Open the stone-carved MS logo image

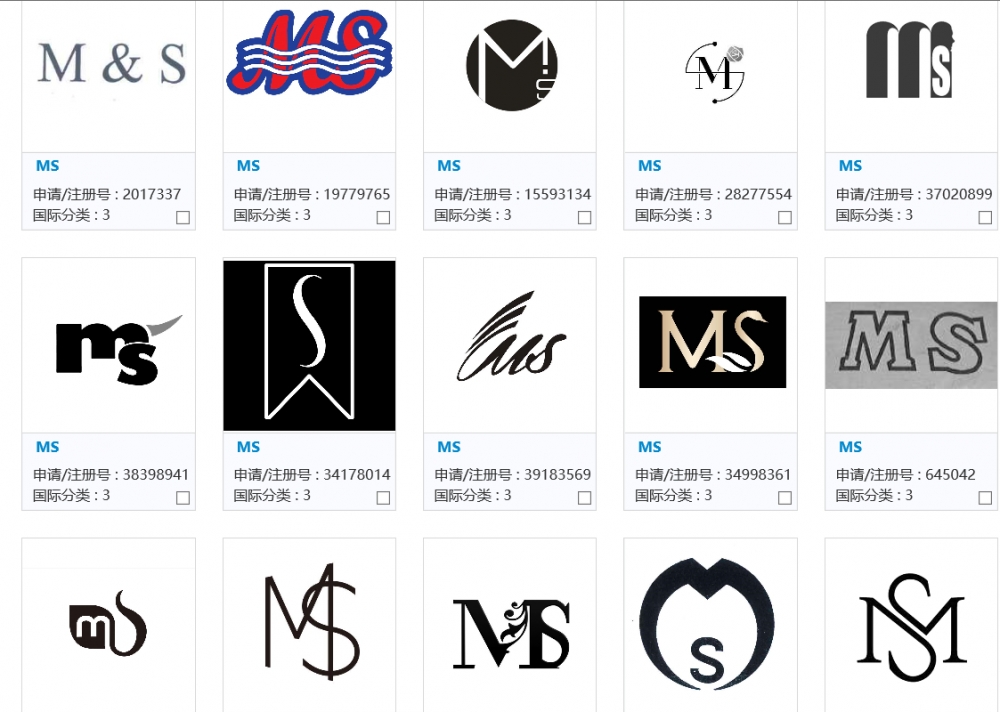tap(911, 345)
